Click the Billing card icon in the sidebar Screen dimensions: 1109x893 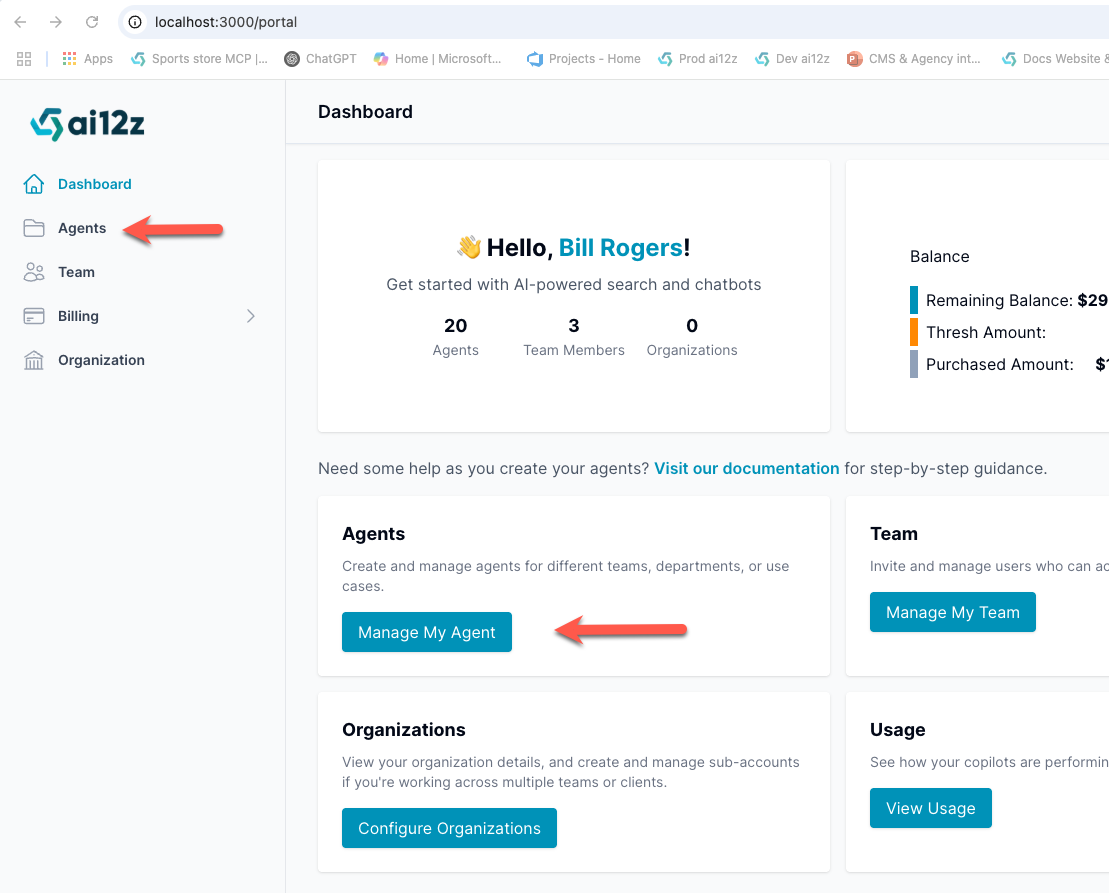(x=33, y=316)
